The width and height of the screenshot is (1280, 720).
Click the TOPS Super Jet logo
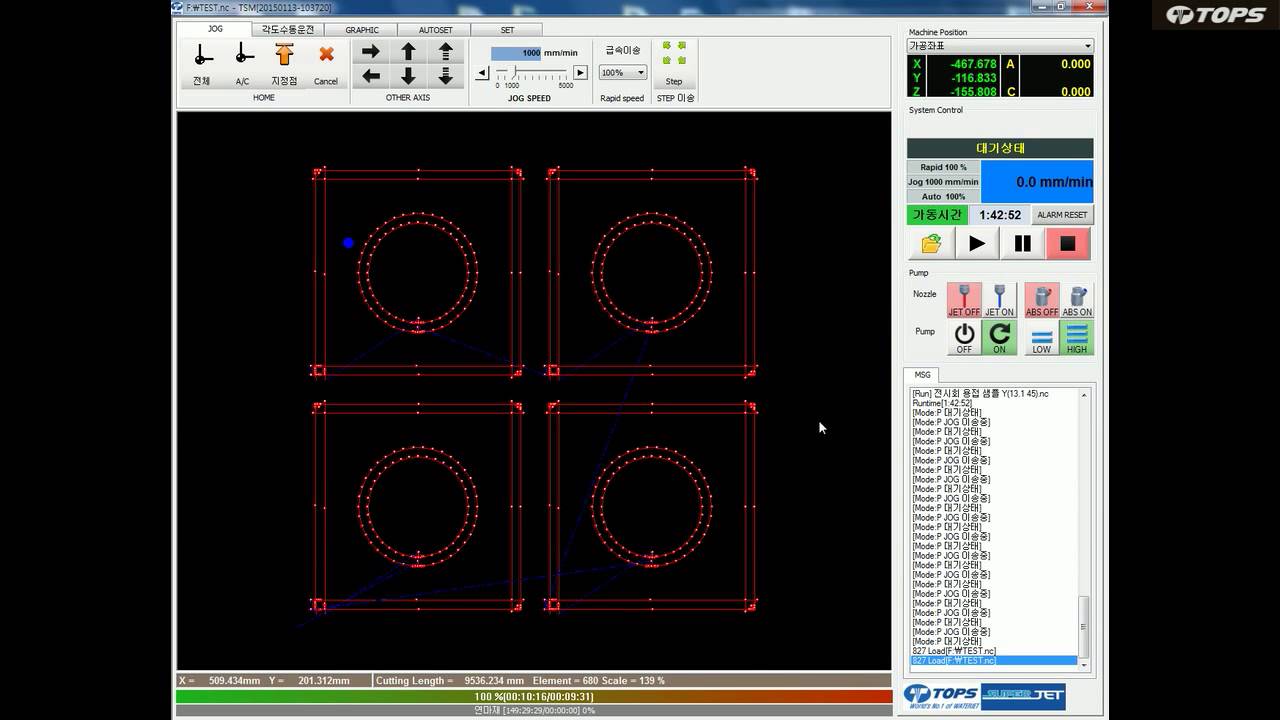click(984, 697)
